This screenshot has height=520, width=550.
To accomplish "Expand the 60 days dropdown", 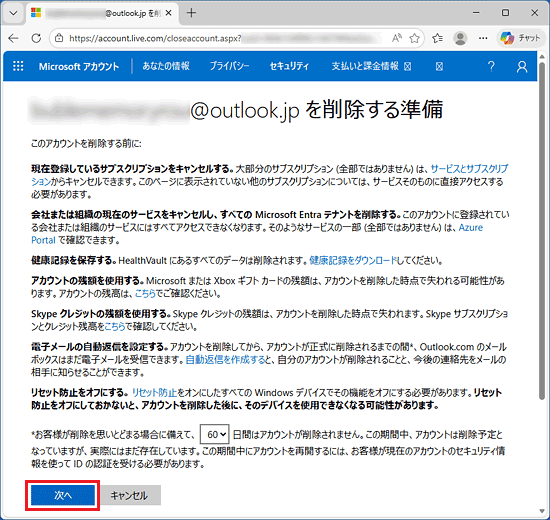I will tap(215, 434).
